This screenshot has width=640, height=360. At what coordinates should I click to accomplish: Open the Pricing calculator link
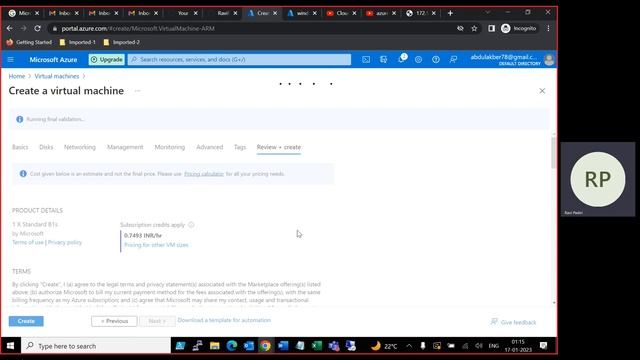click(204, 174)
